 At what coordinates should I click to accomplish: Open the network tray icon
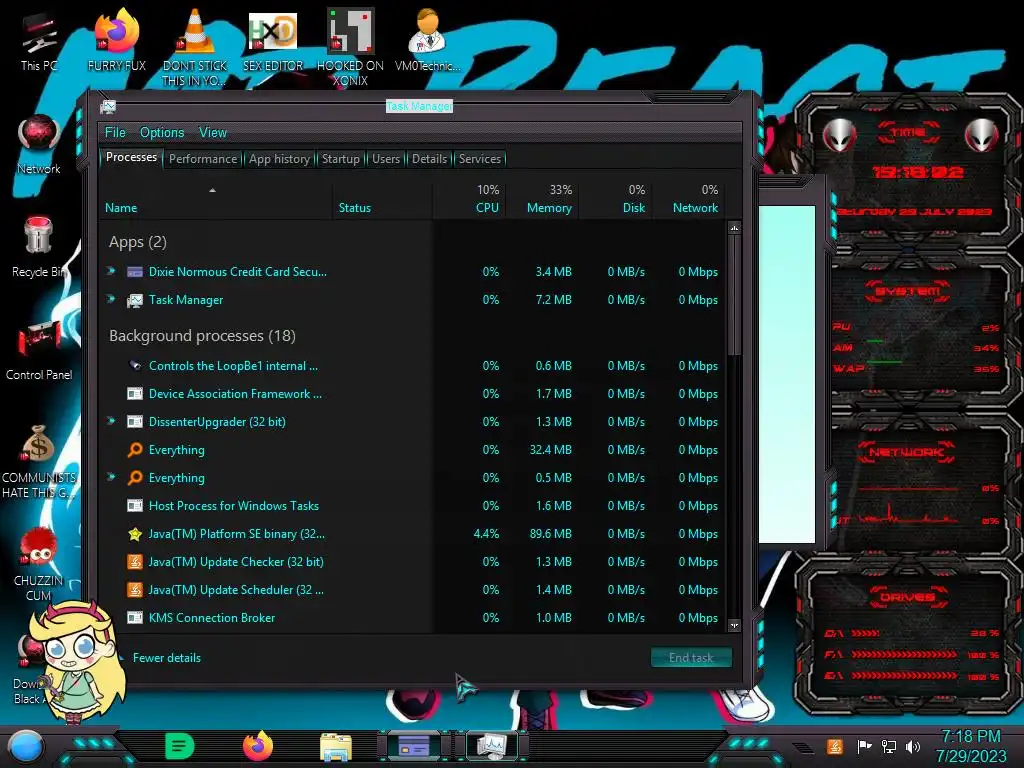click(889, 746)
